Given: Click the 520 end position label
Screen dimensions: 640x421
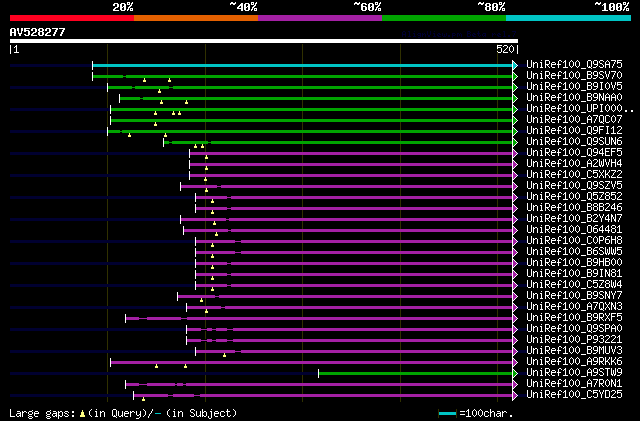Looking at the screenshot, I should pyautogui.click(x=505, y=49).
